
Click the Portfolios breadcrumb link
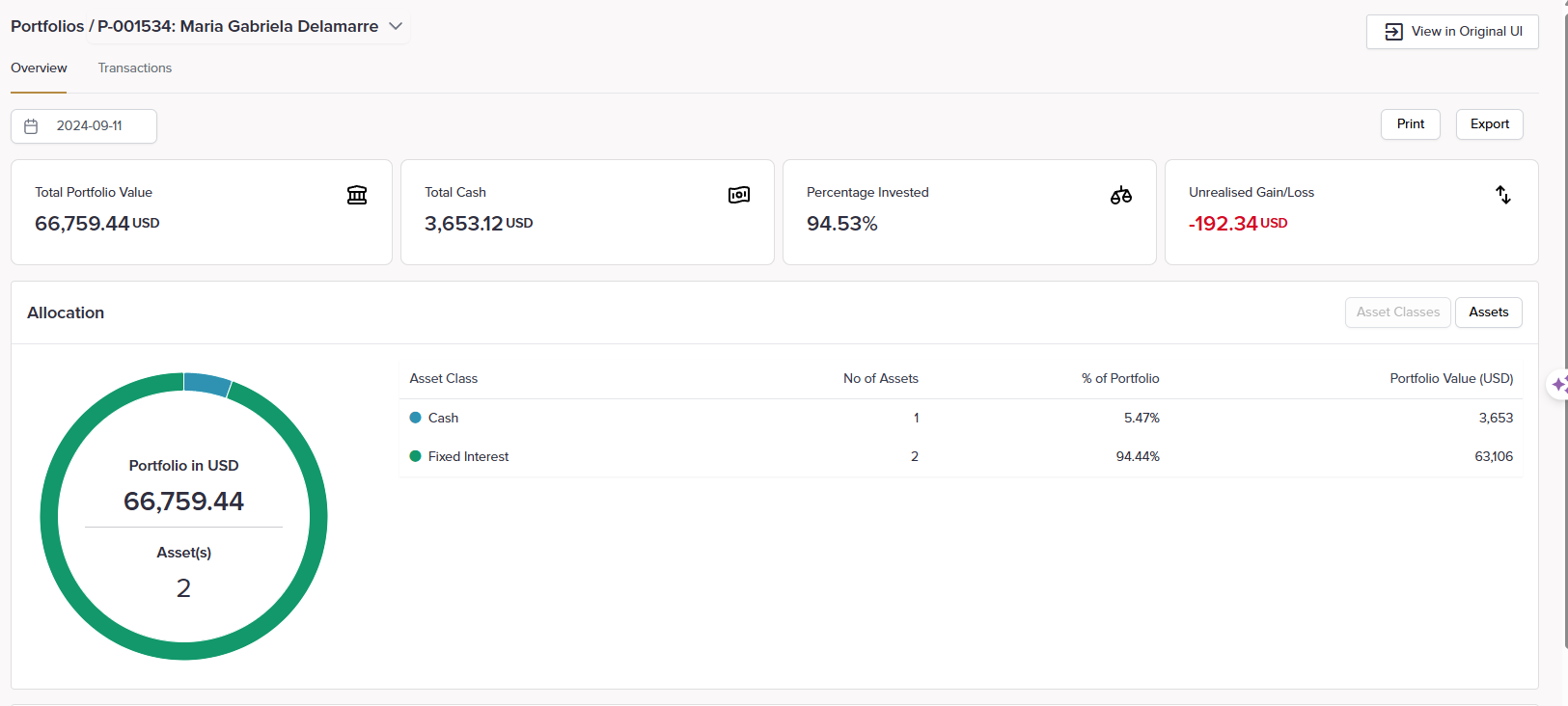[47, 26]
